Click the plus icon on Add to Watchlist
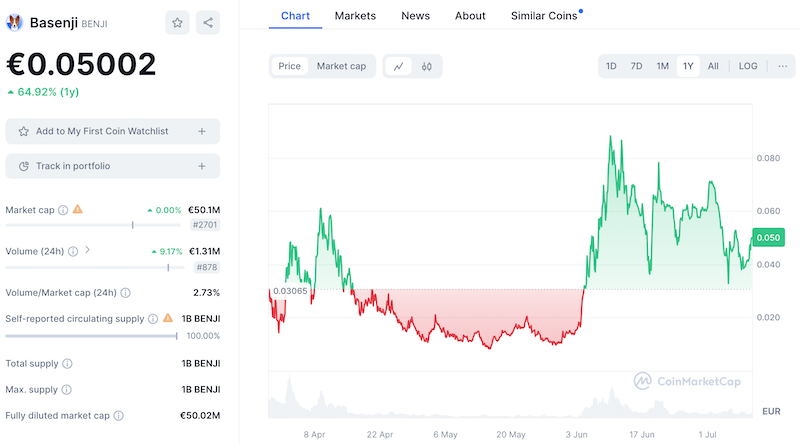This screenshot has height=444, width=800. 202,131
